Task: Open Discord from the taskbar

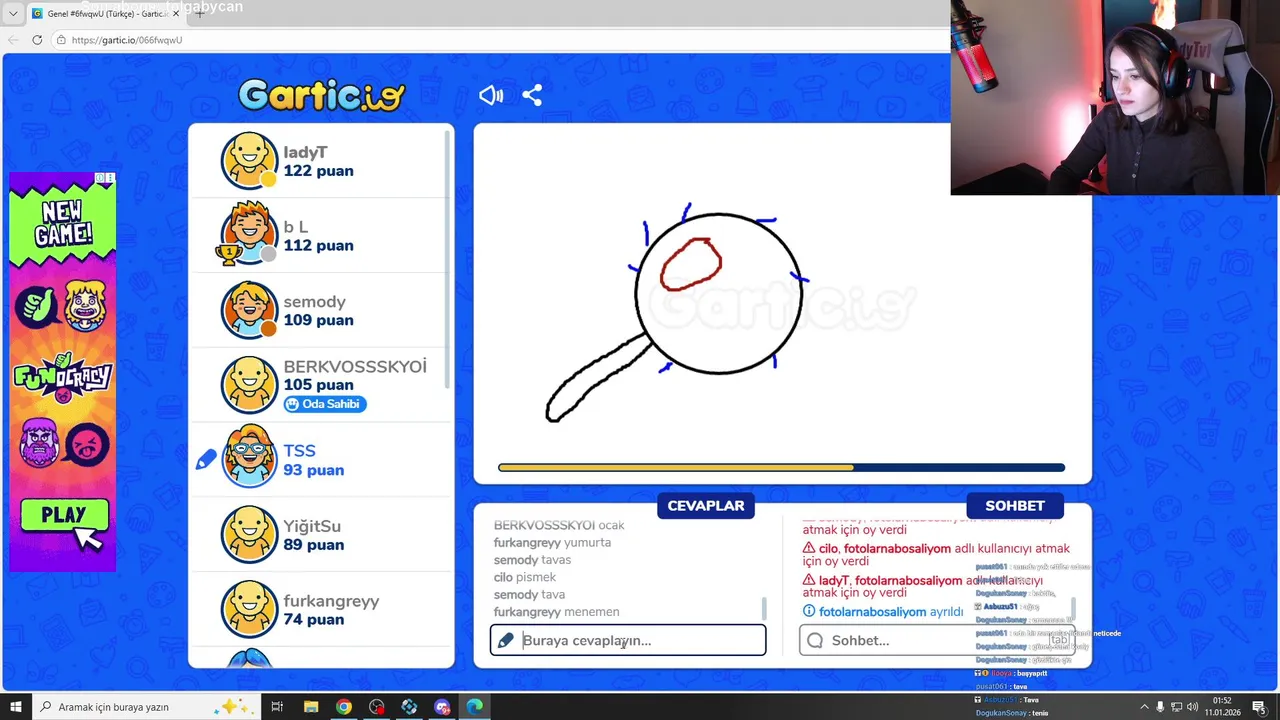Action: click(442, 707)
